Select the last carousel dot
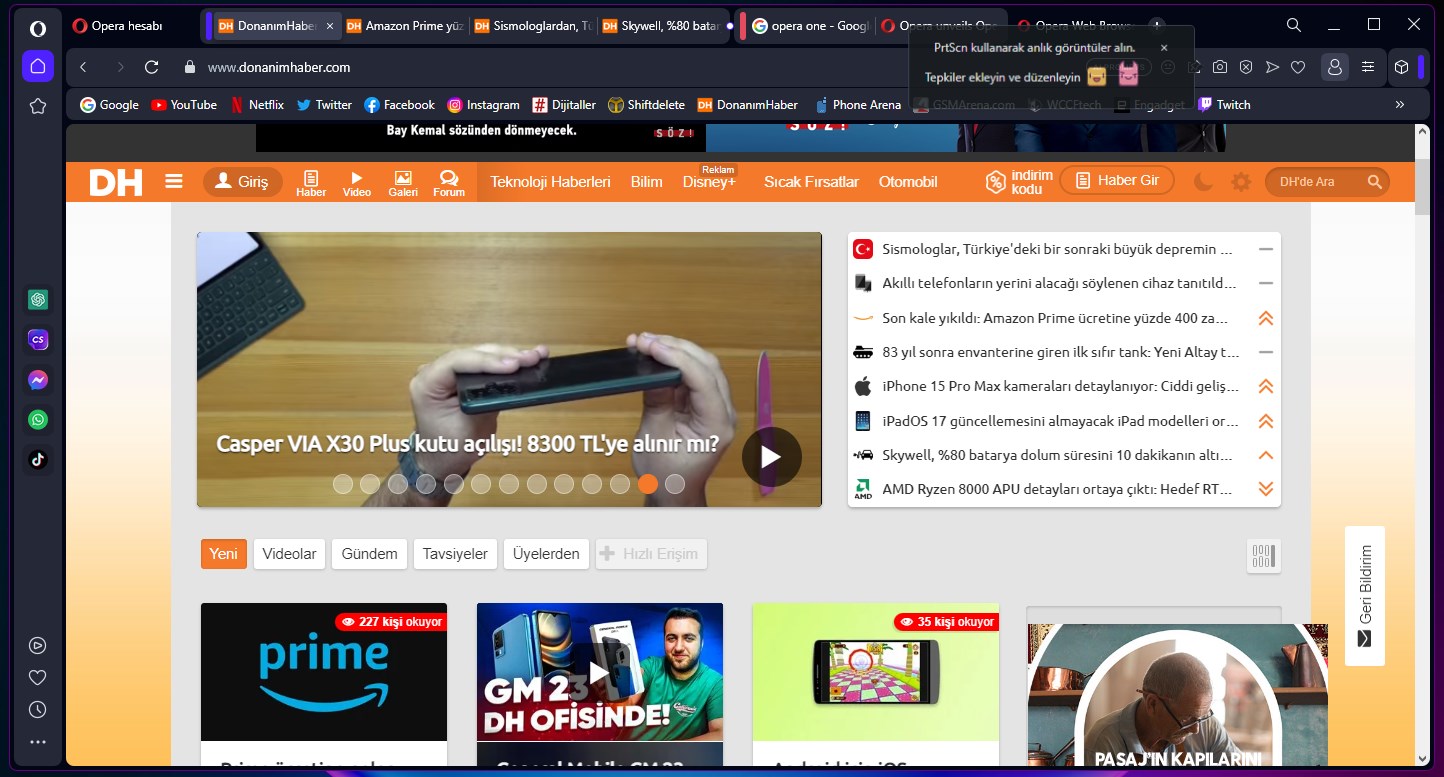The width and height of the screenshot is (1444, 777). click(x=675, y=484)
